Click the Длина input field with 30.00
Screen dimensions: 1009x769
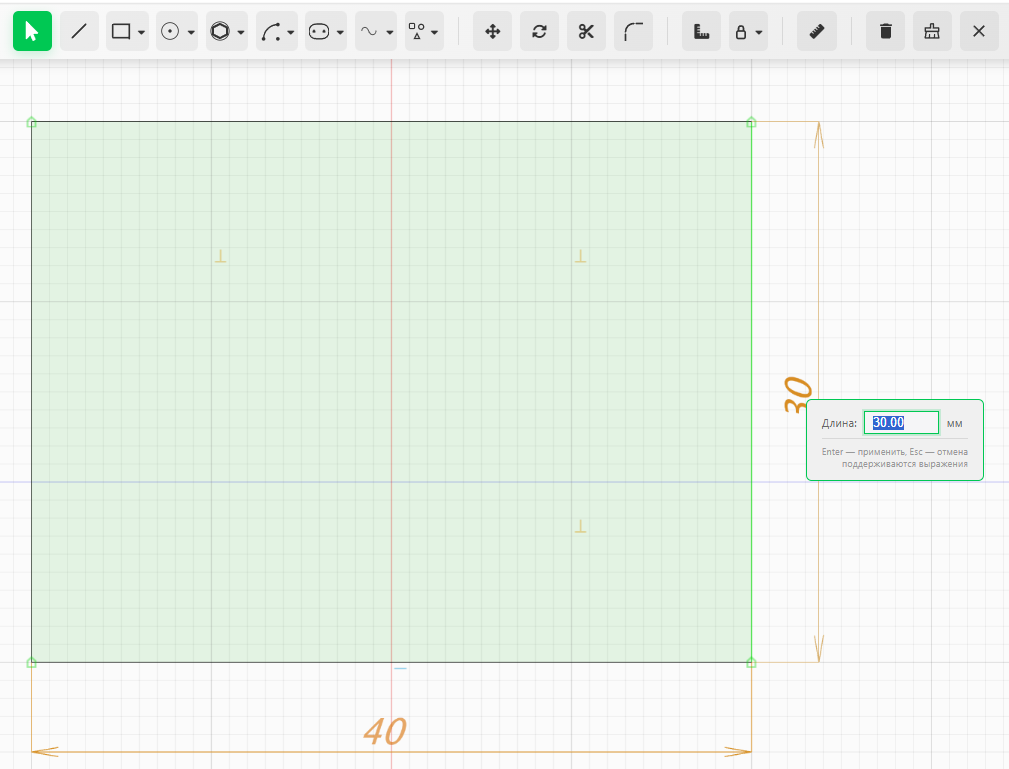click(901, 423)
